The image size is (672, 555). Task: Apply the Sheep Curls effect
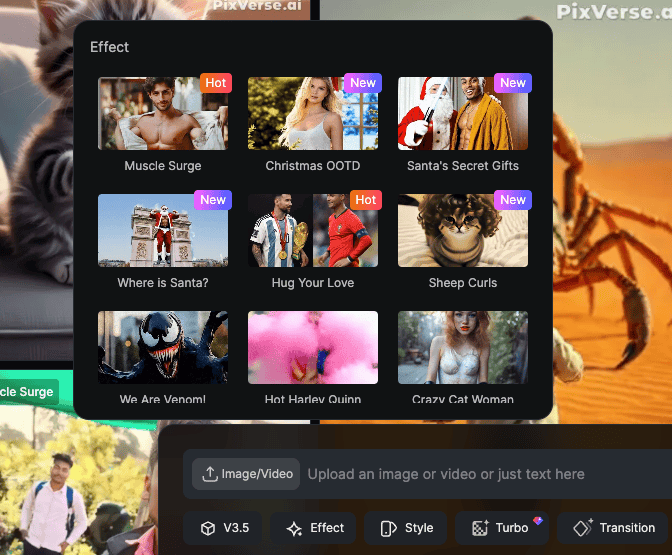(463, 241)
